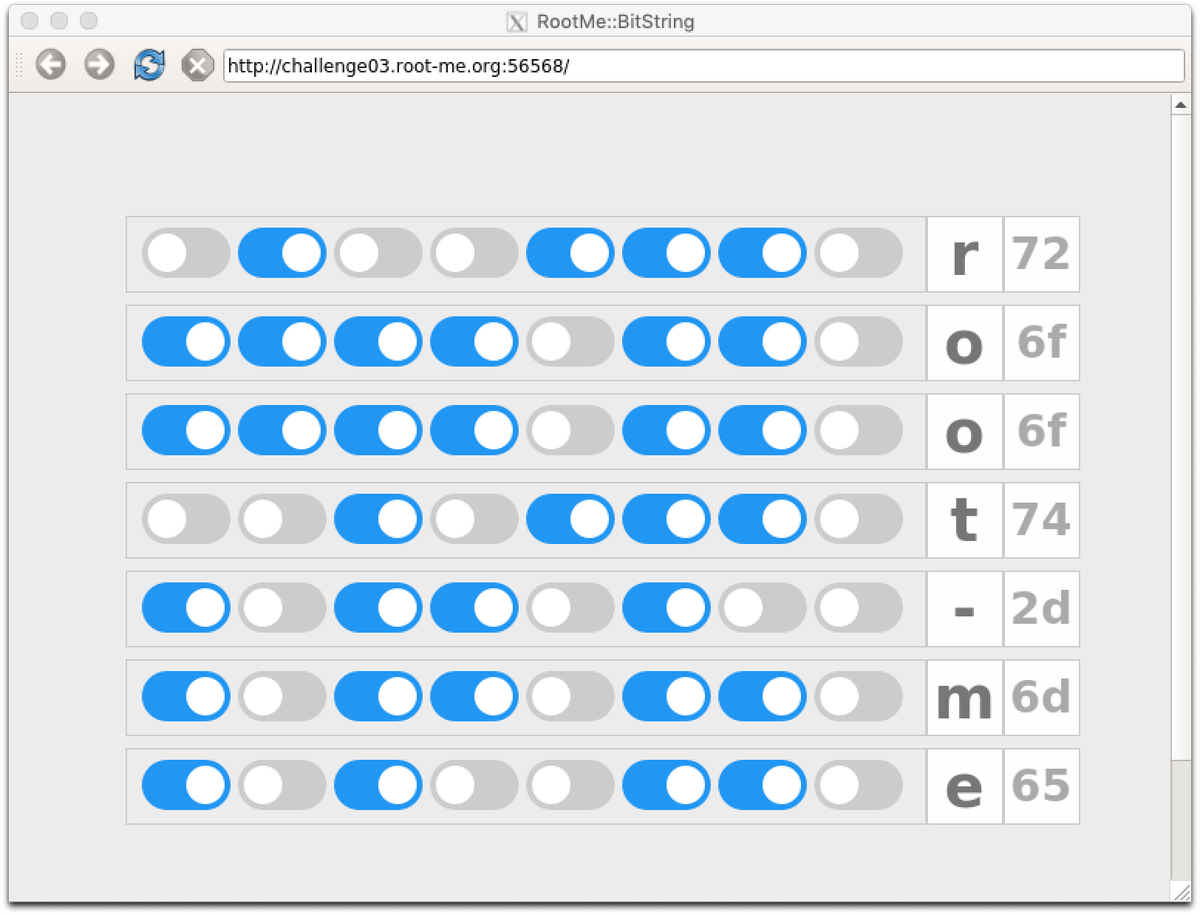The image size is (1200, 915).
Task: Disable the third switch in row 't'
Action: 377,519
